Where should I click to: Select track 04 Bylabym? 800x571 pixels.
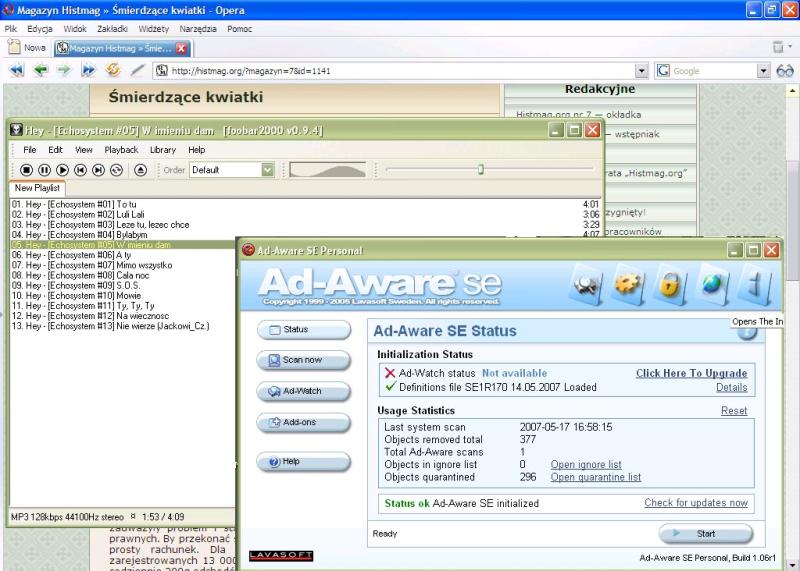[x=305, y=235]
